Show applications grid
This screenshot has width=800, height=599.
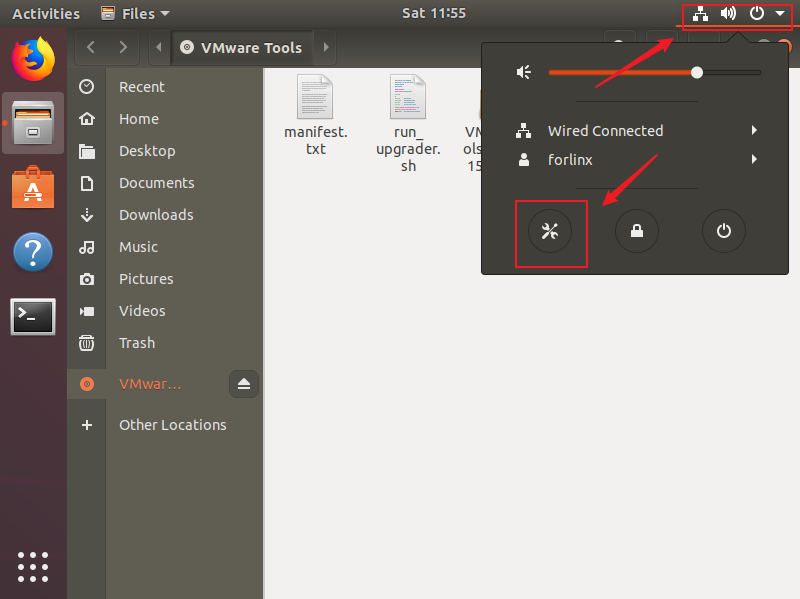33,565
